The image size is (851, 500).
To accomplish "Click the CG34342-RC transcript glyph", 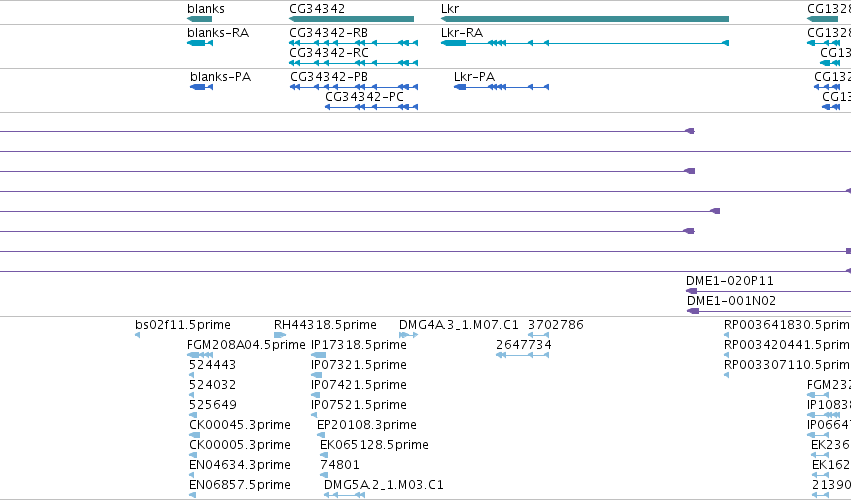I will pos(353,63).
